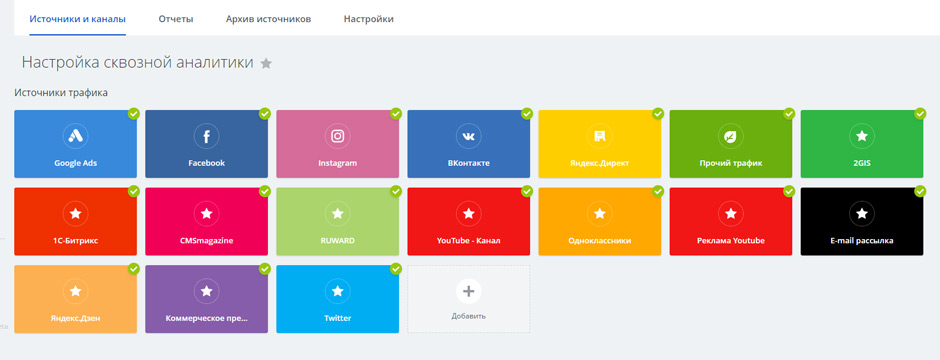Open the Instagram camera icon
Viewport: 940px width, 360px height.
coord(338,137)
